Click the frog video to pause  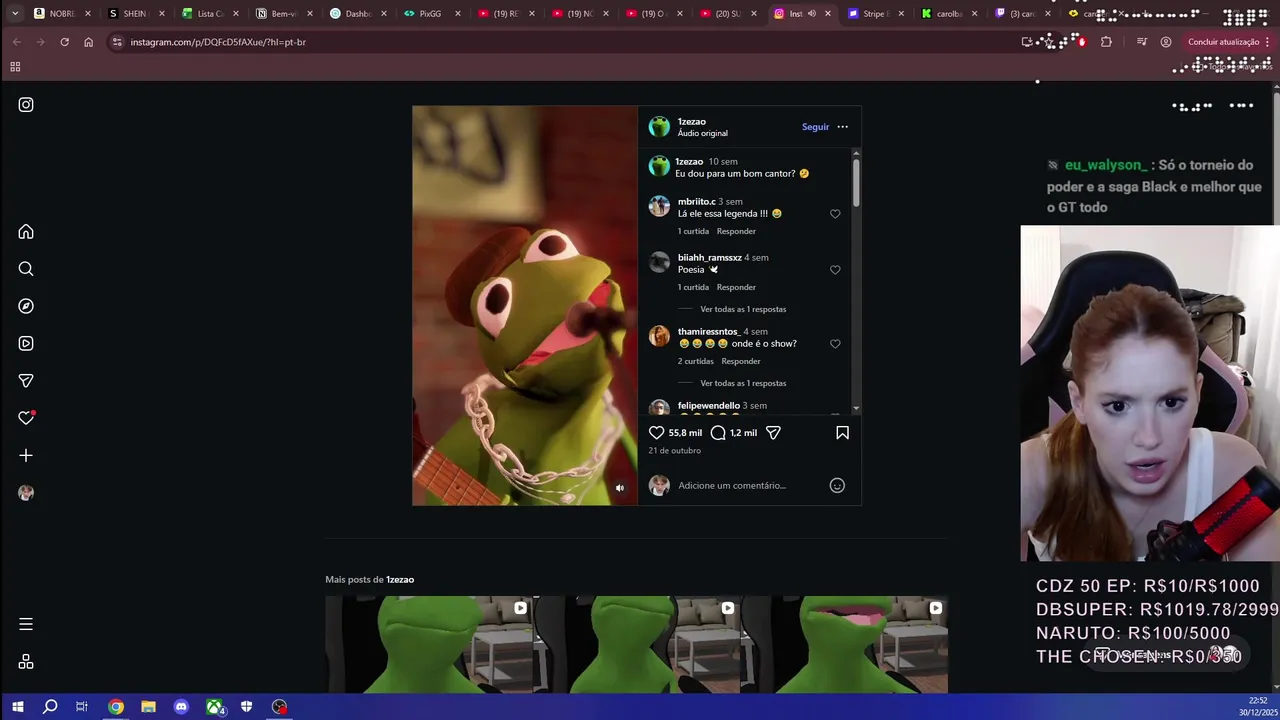(x=524, y=305)
